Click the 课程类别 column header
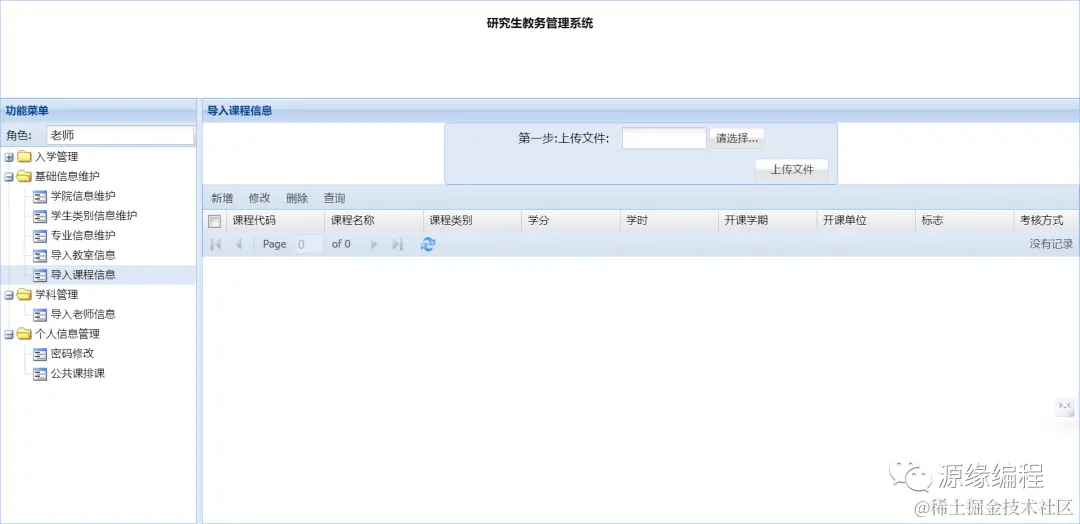Image resolution: width=1080 pixels, height=524 pixels. 472,221
